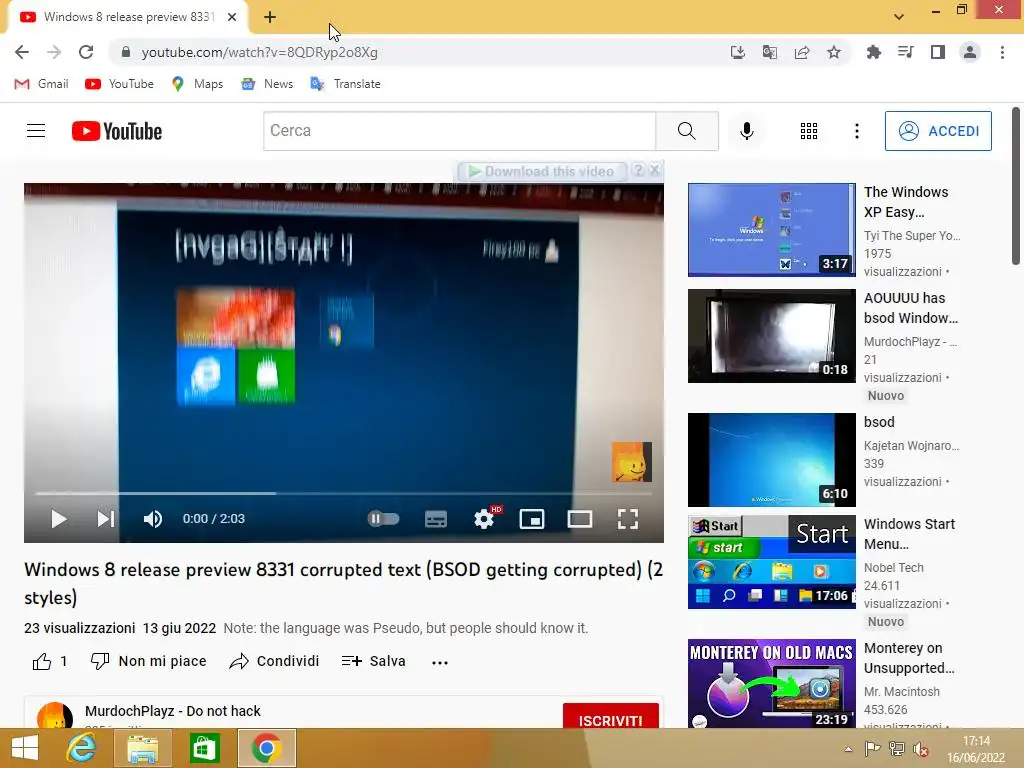Viewport: 1024px width, 768px height.
Task: Toggle the Chrome side panel icon
Action: pyautogui.click(x=938, y=52)
